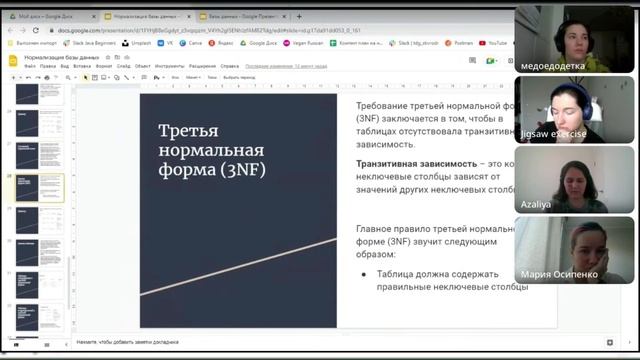Add a new slide with plus icon
The height and width of the screenshot is (360, 640).
coord(13,77)
